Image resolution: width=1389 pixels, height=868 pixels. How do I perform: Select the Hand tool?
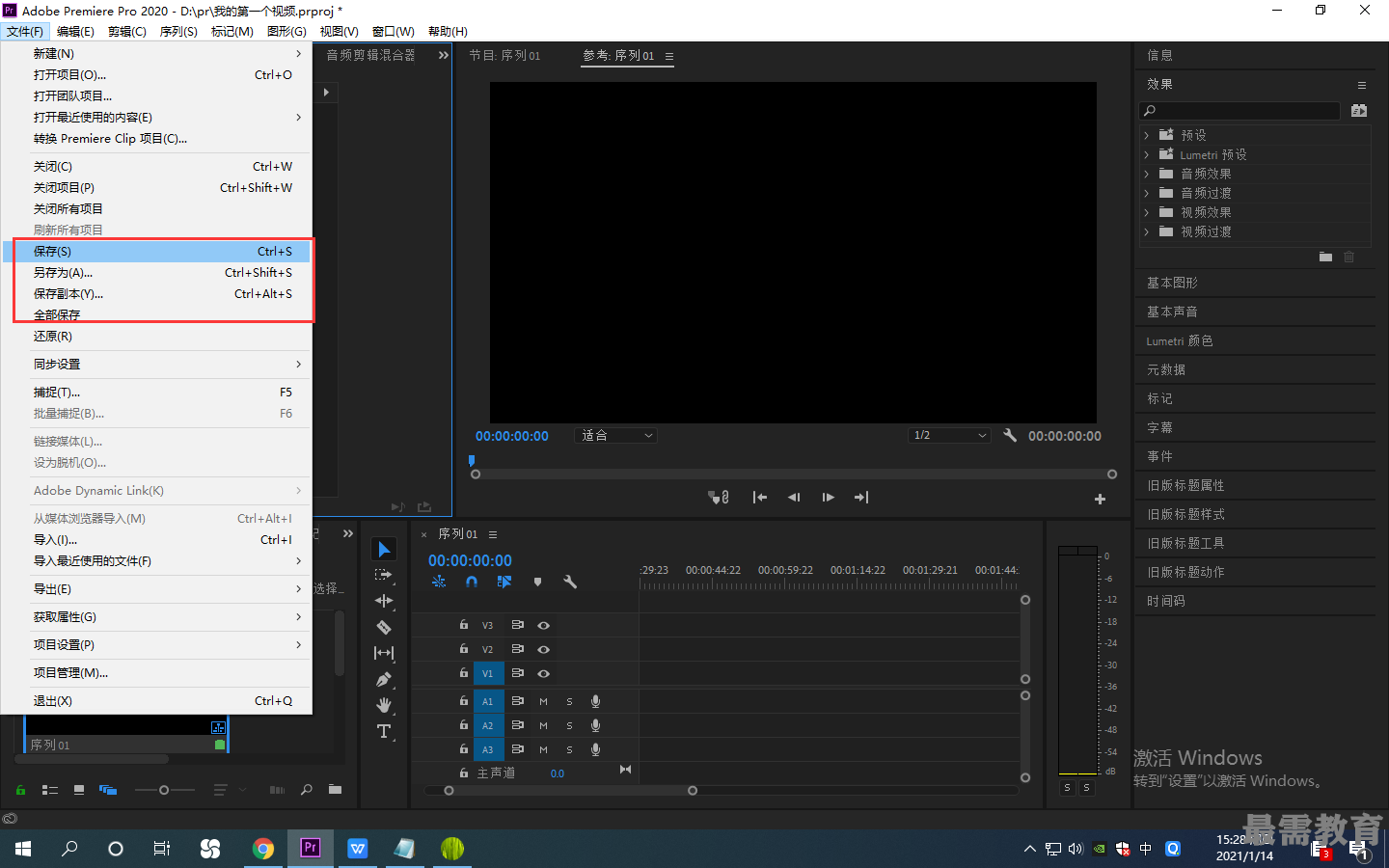[384, 705]
